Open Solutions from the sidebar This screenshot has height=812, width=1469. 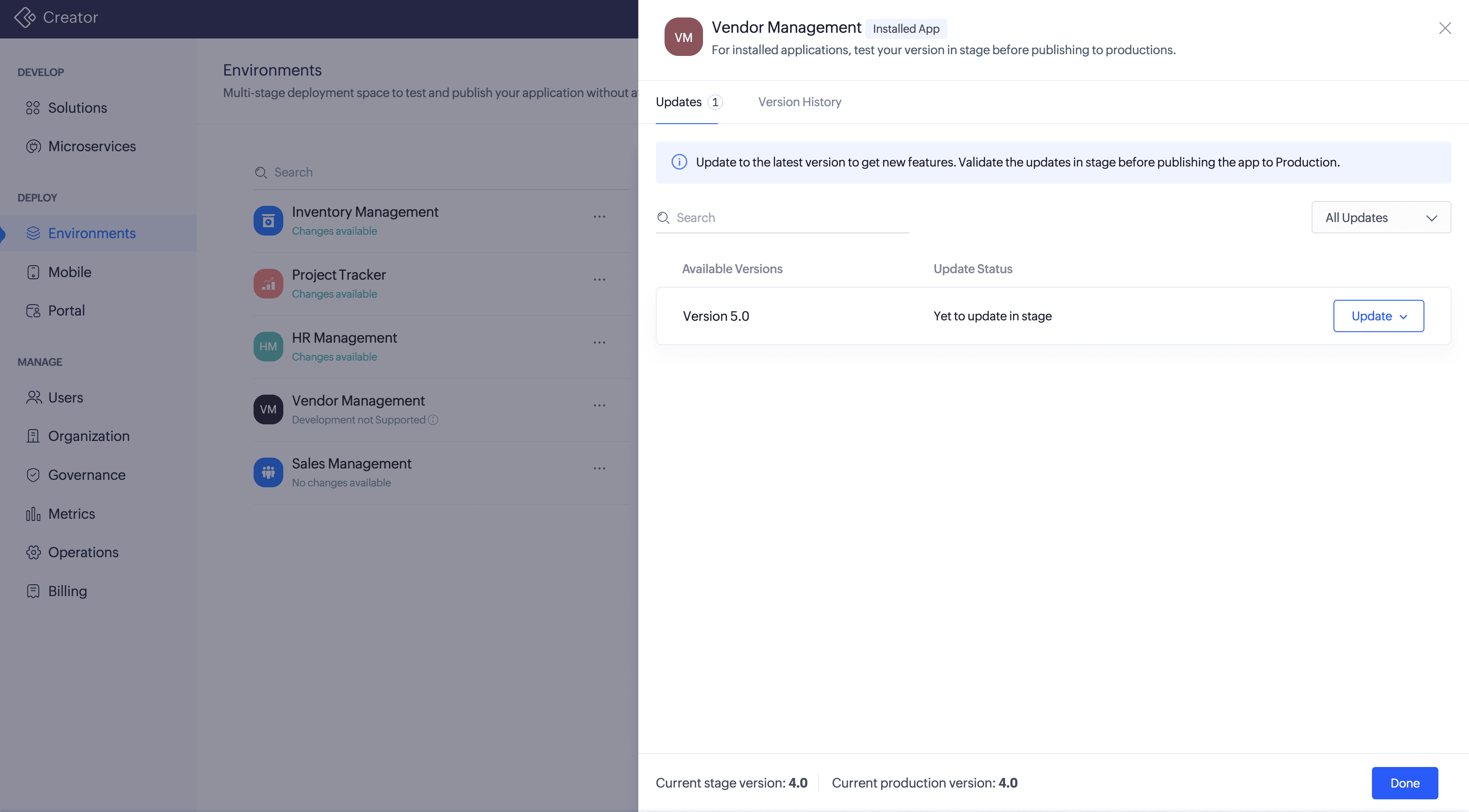pyautogui.click(x=77, y=108)
